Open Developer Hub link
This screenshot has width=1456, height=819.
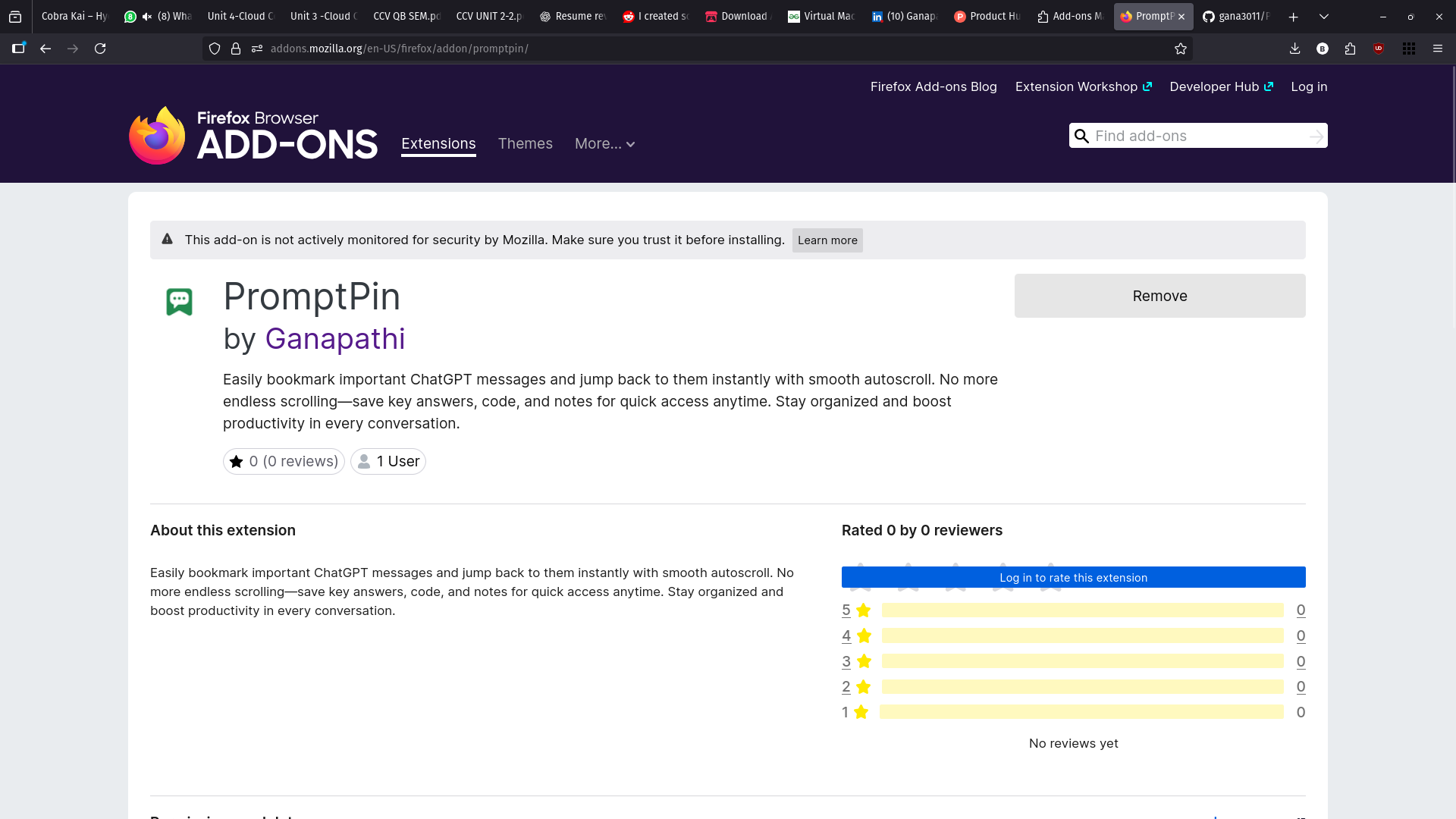pos(1221,86)
